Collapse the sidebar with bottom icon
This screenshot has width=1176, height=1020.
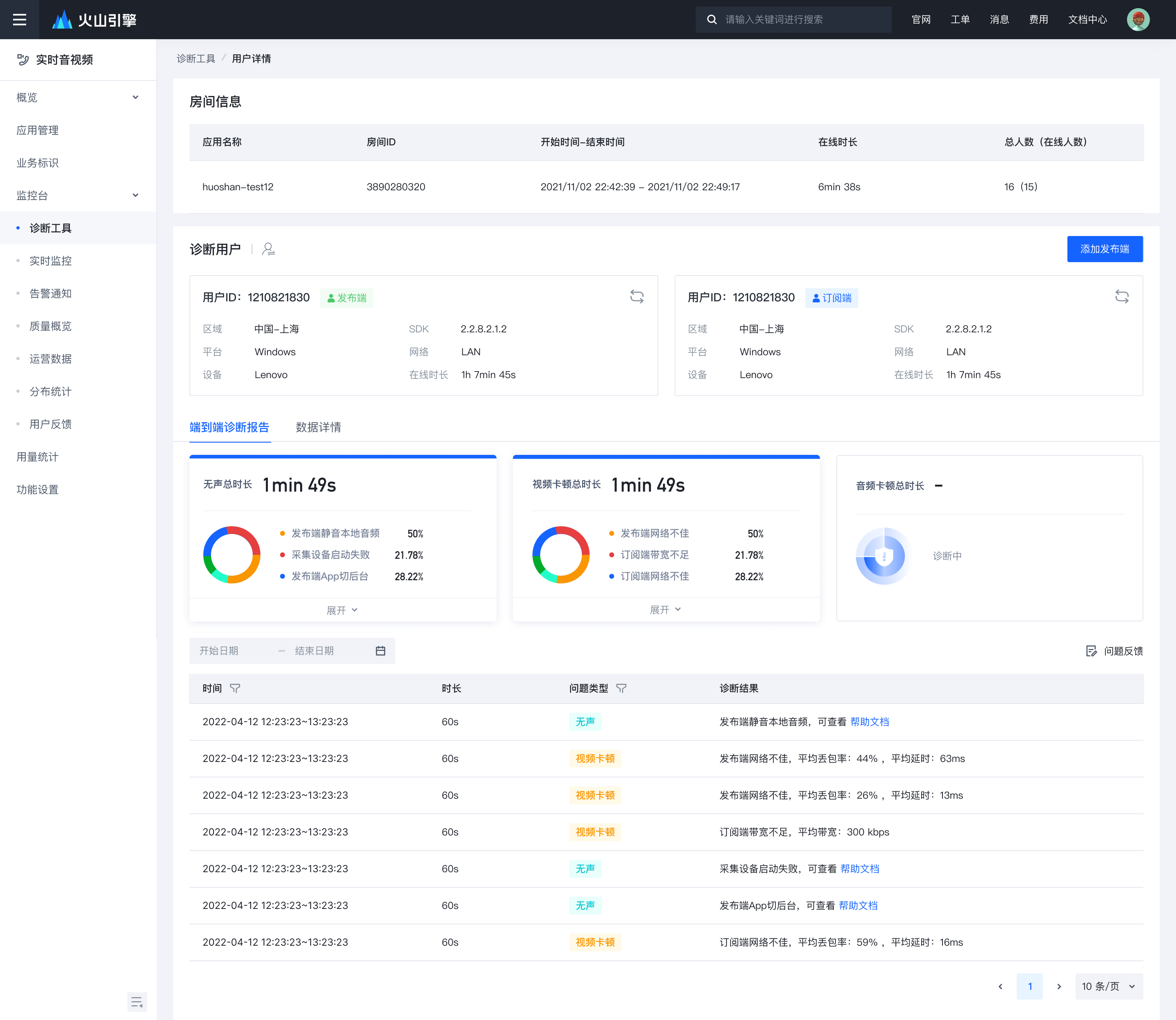click(137, 1002)
